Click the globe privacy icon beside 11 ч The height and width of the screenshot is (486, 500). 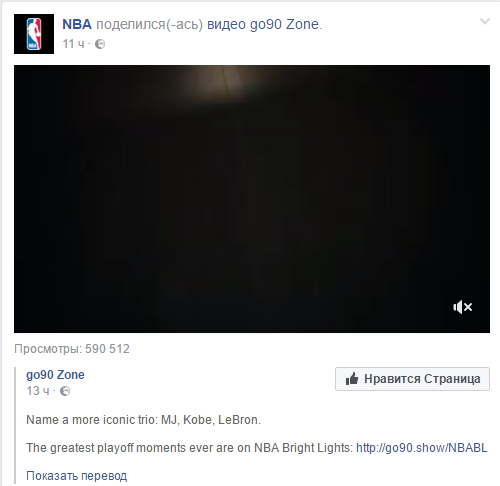[100, 44]
